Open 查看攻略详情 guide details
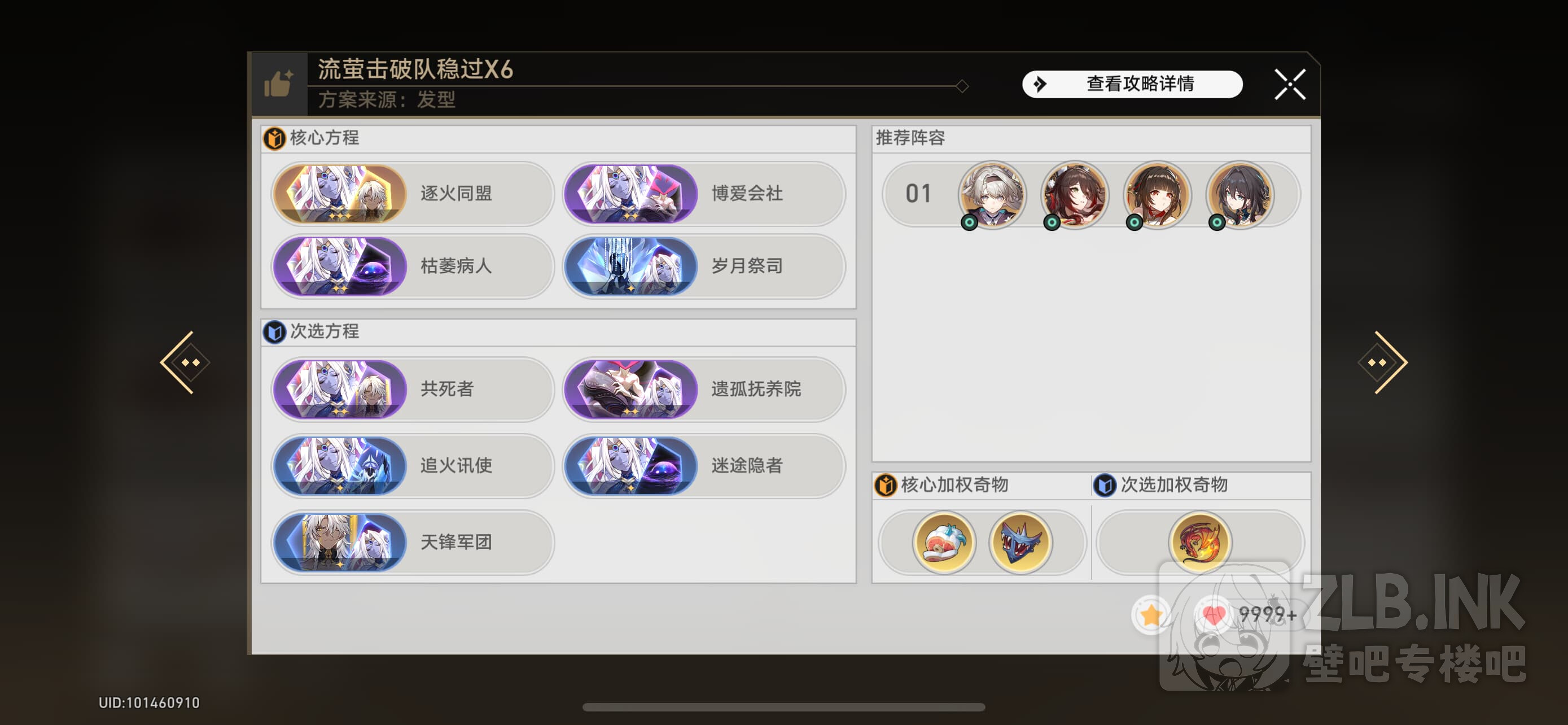This screenshot has height=725, width=1568. tap(1132, 84)
